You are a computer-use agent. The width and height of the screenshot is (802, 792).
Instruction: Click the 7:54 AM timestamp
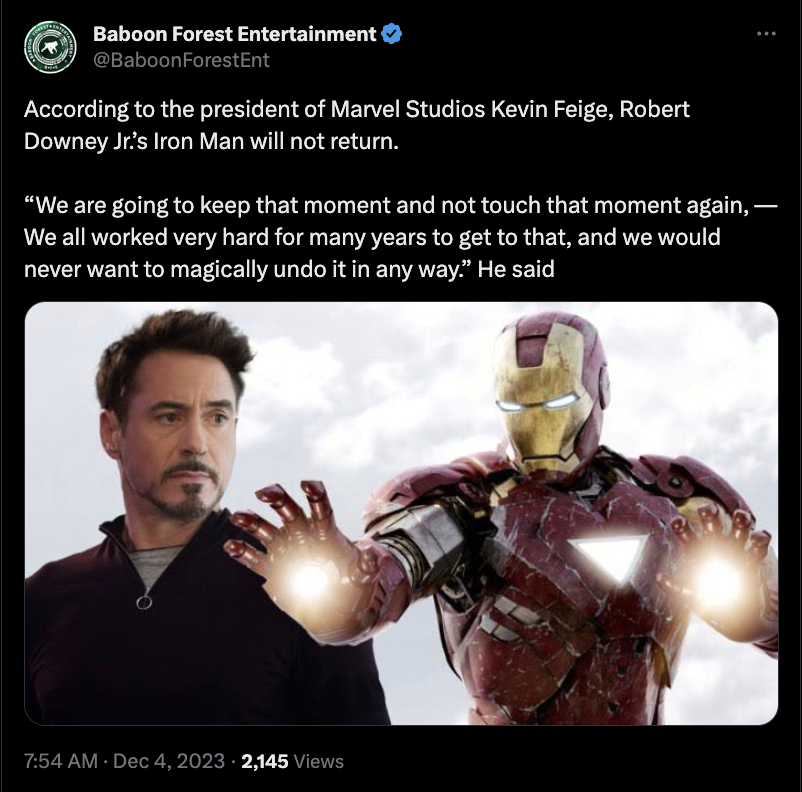(60, 761)
